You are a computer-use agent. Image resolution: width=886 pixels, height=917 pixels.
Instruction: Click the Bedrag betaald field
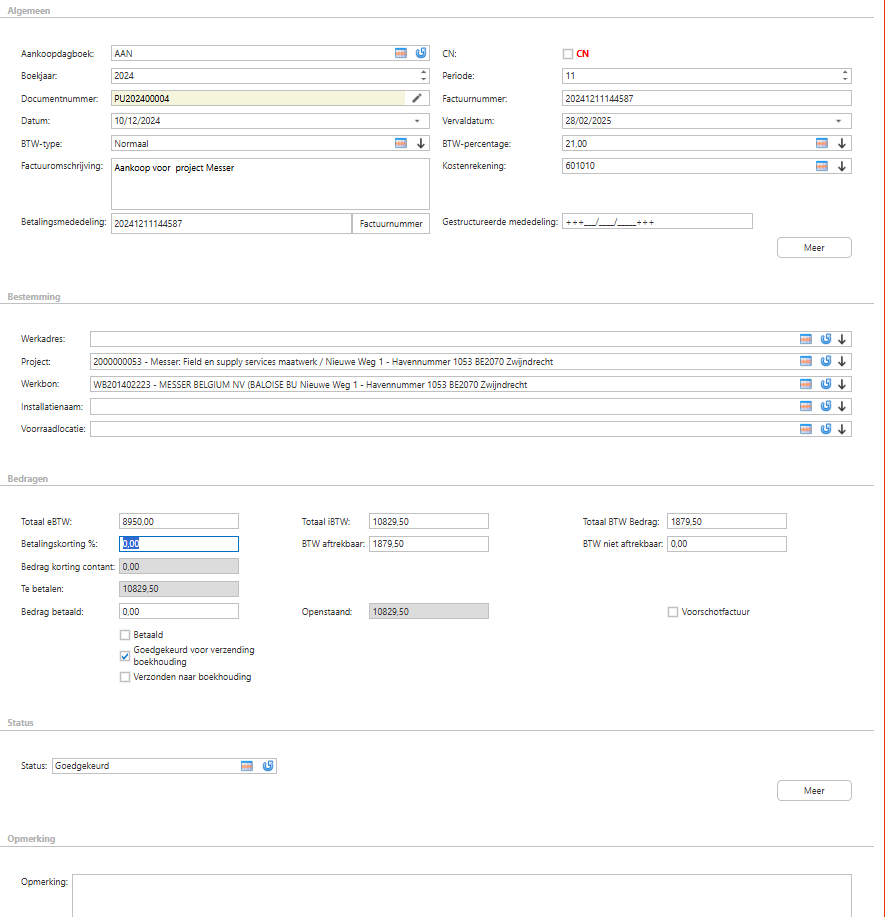[179, 612]
